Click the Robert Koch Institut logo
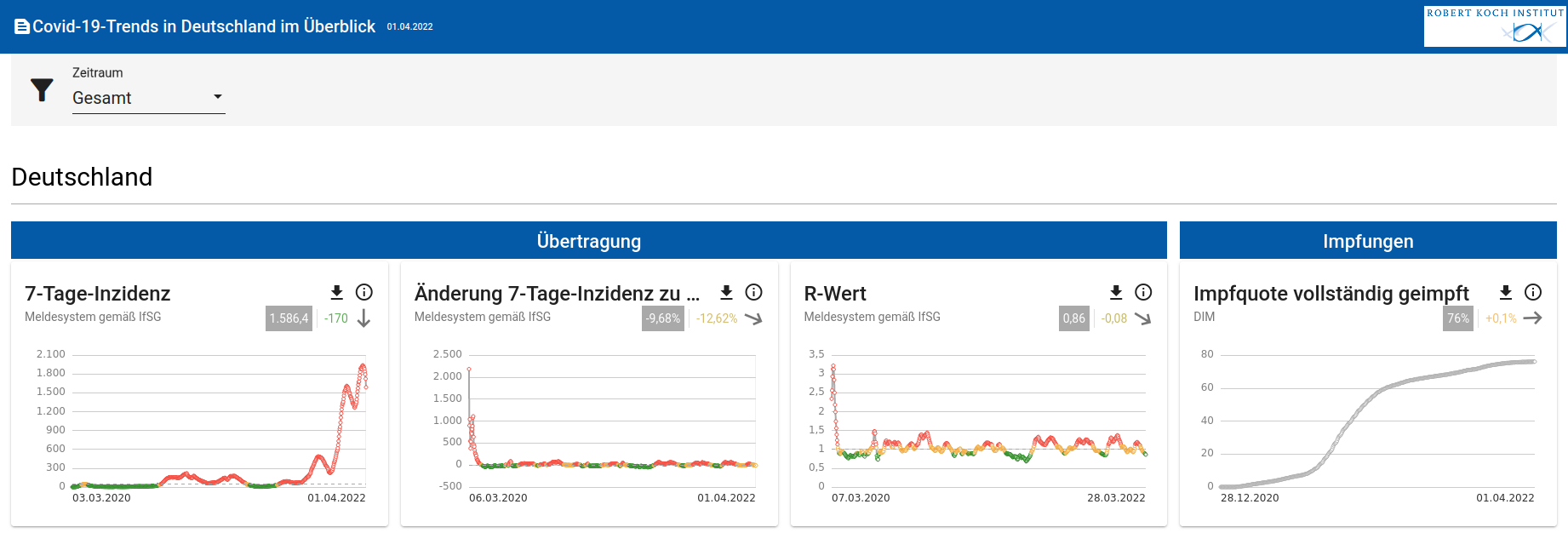Viewport: 1568px width, 533px height. [1495, 26]
